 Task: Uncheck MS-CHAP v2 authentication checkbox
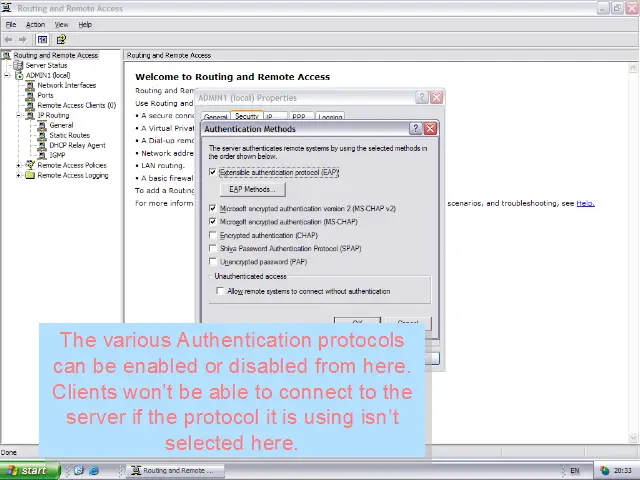(212, 209)
